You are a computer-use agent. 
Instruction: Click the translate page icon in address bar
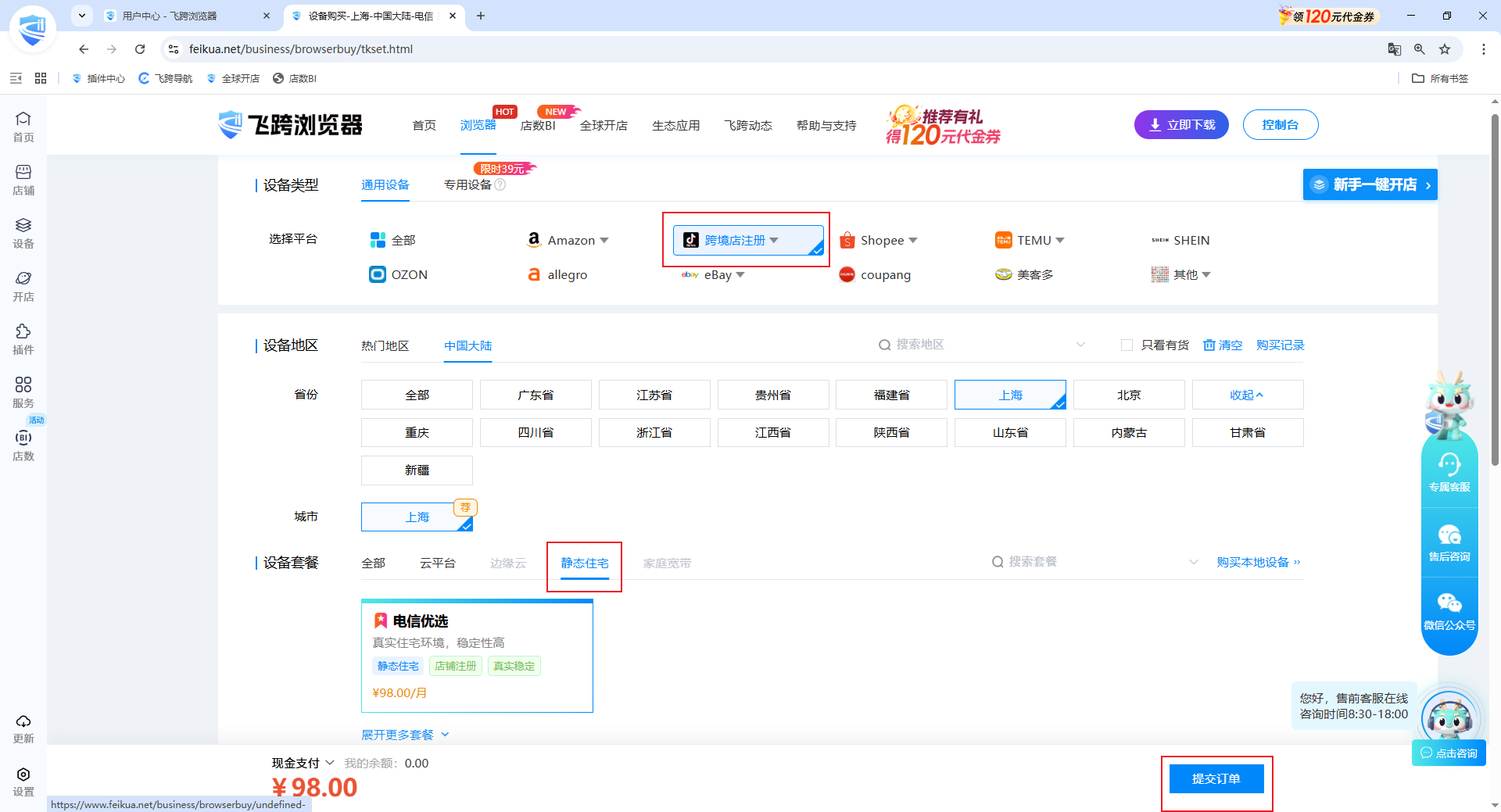point(1395,49)
